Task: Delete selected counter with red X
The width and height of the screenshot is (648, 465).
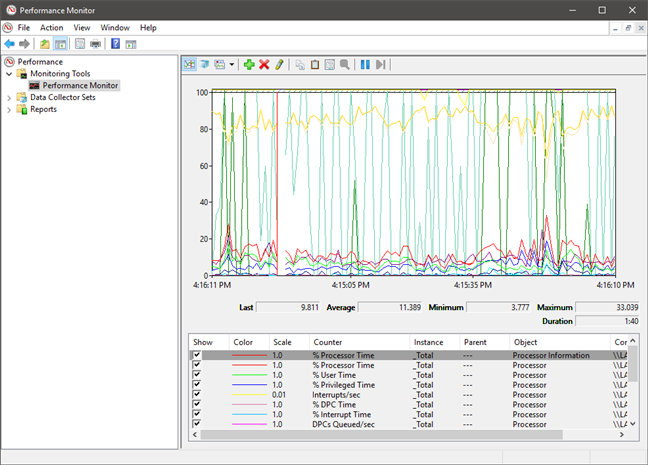Action: pos(264,64)
